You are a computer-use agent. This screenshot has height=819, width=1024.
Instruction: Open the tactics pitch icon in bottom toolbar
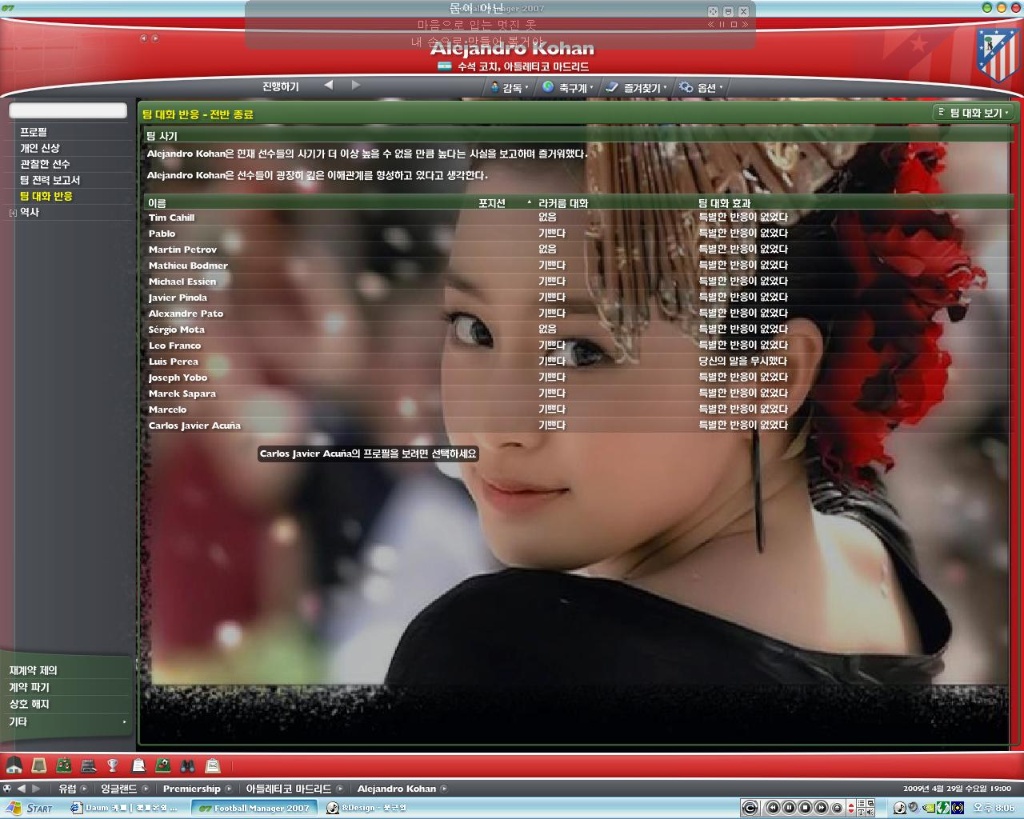[x=64, y=765]
